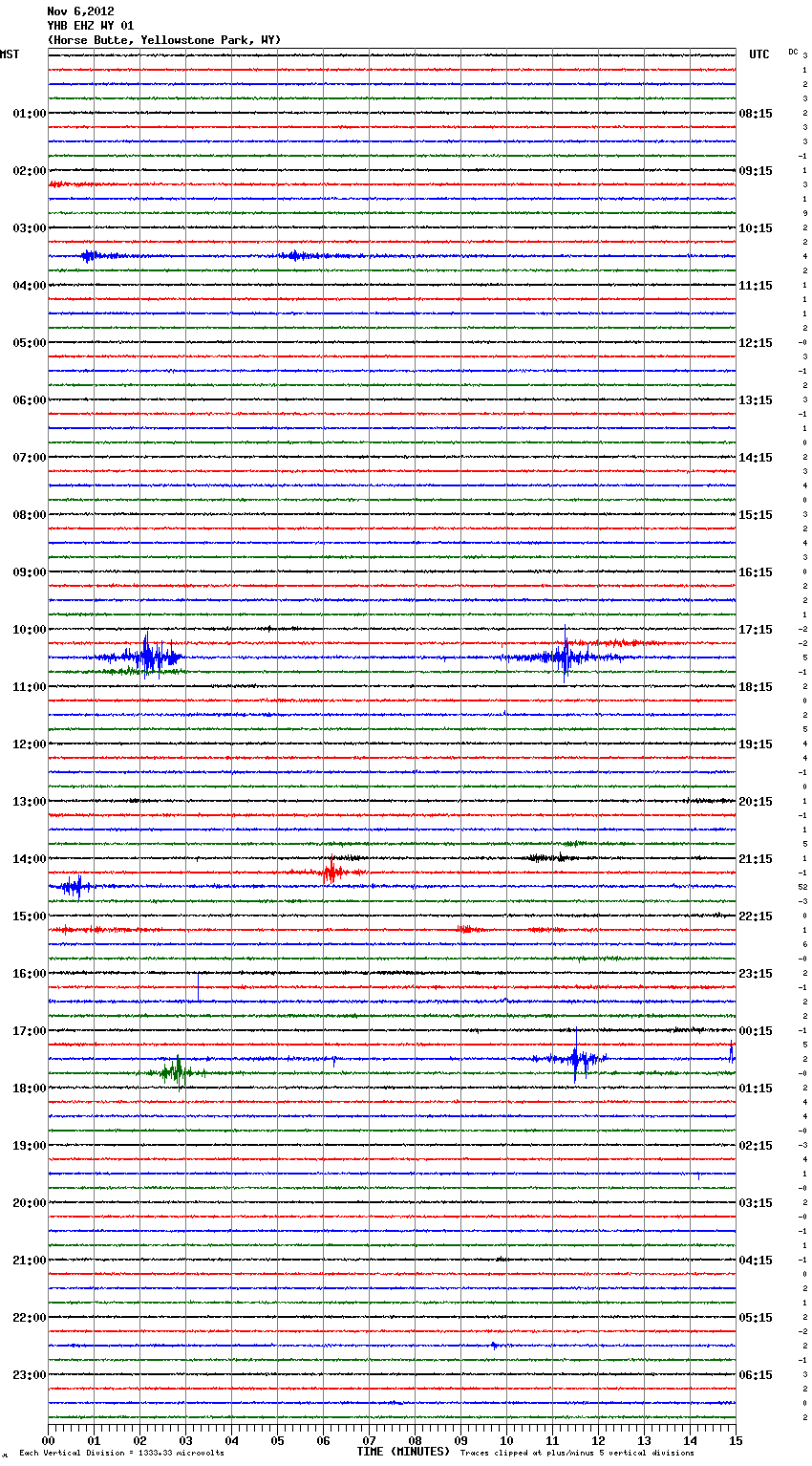Pick the 07:00 MST time label
The height and width of the screenshot is (1466, 812).
pos(30,458)
